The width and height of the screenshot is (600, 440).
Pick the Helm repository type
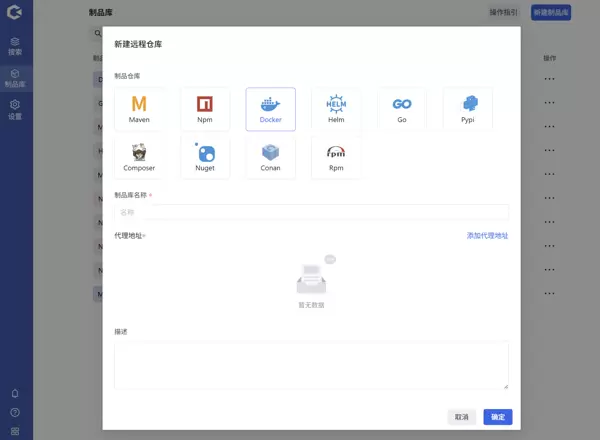(x=336, y=109)
